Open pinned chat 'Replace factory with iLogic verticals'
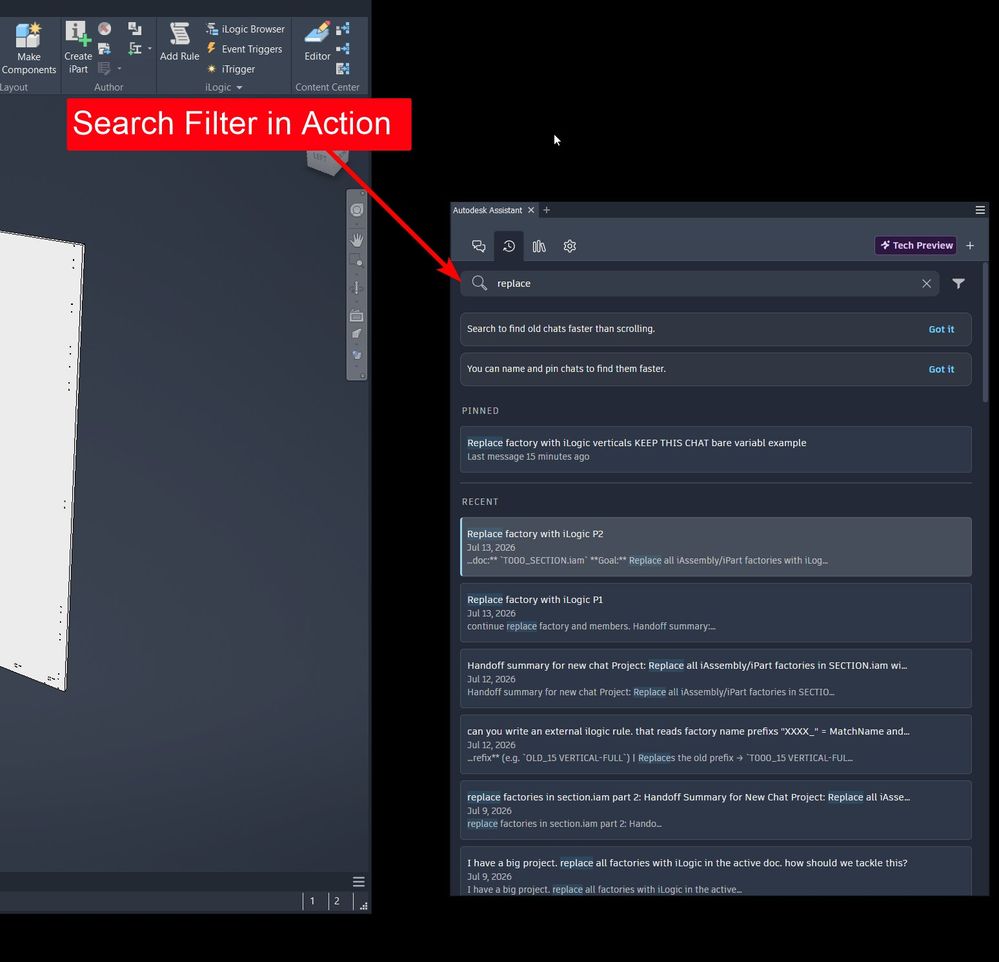 (x=715, y=449)
